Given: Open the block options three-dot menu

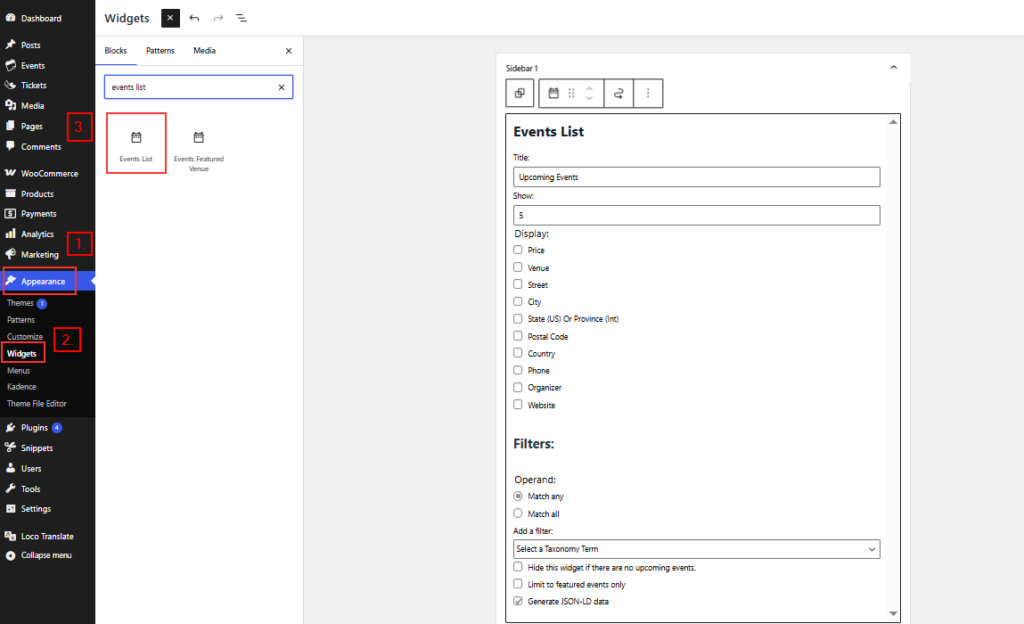Looking at the screenshot, I should pos(648,93).
